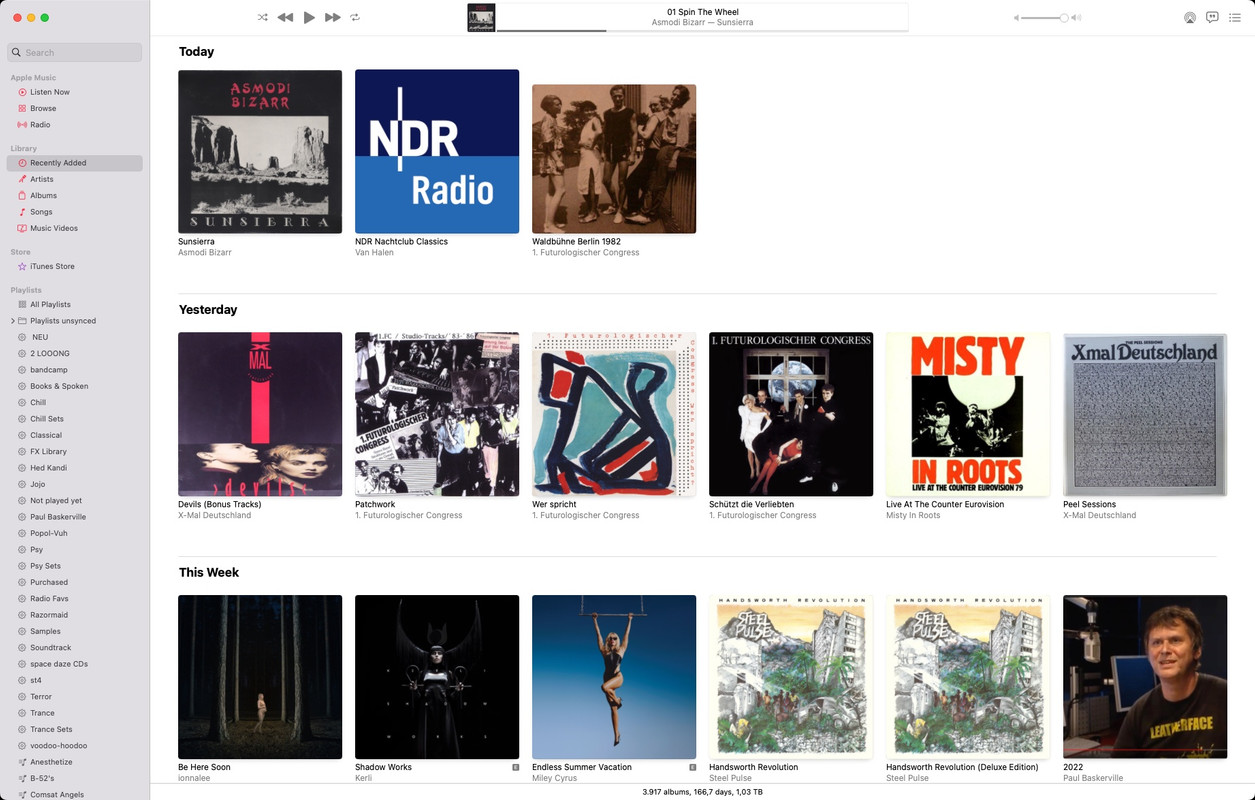Click Handsworth Revolution (Deluxe Edition) title

(x=962, y=767)
